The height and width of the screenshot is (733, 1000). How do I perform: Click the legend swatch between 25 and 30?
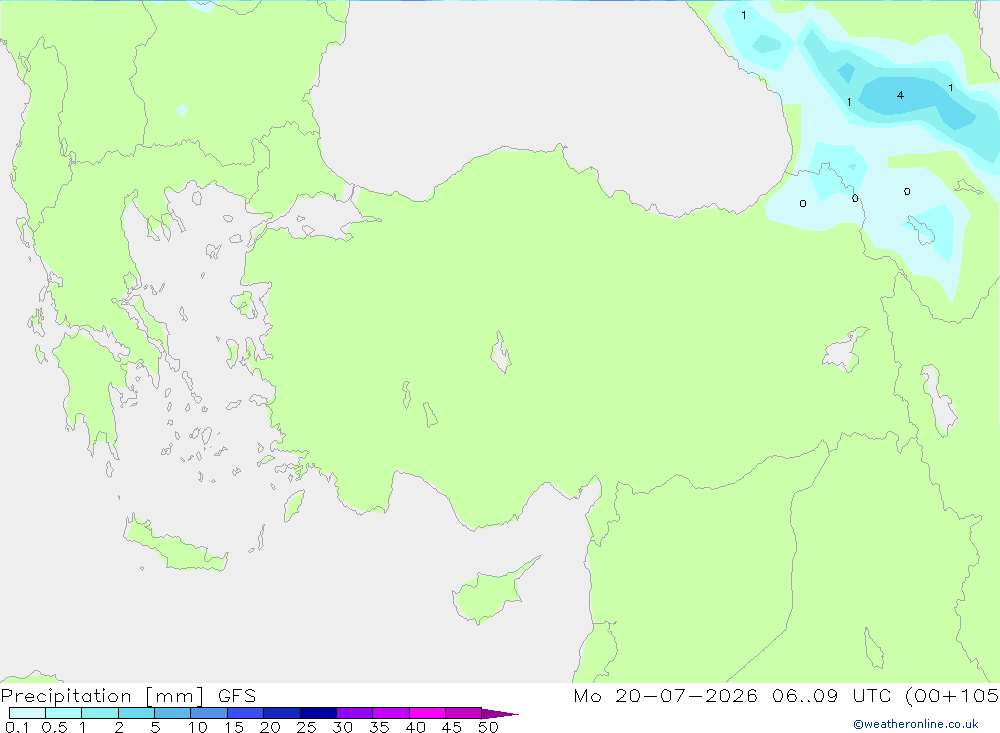tap(318, 713)
